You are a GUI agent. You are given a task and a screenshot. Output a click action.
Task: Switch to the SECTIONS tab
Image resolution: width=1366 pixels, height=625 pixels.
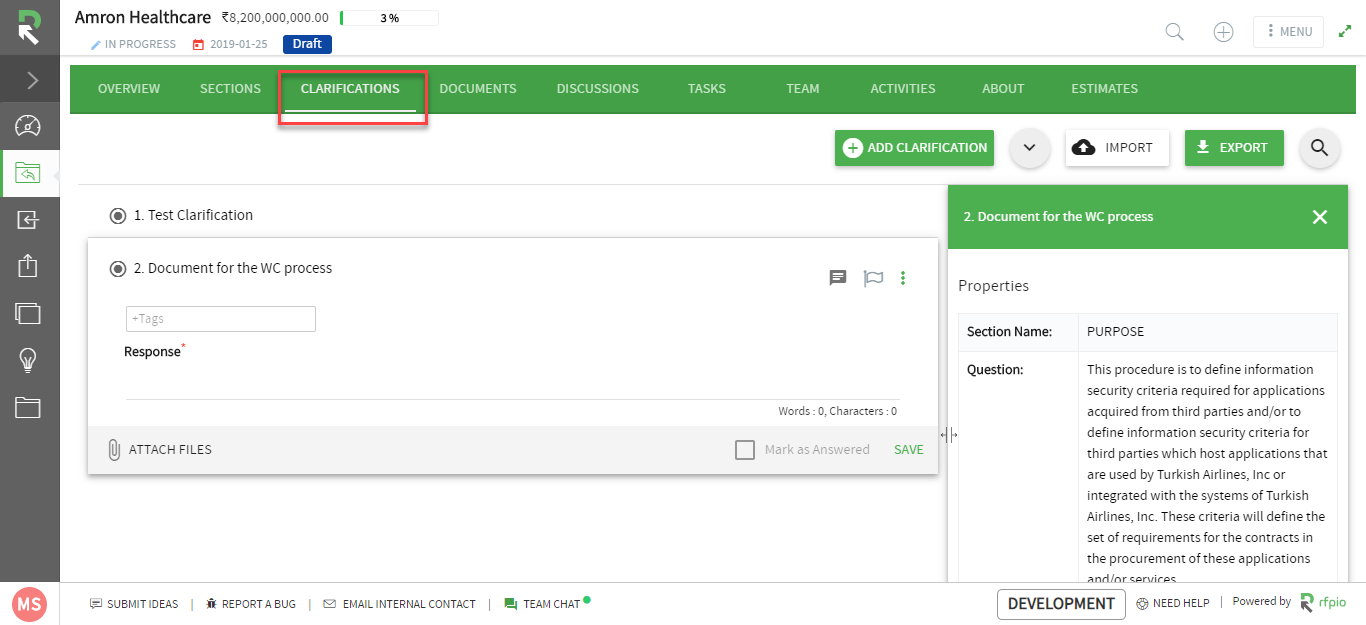click(x=230, y=89)
